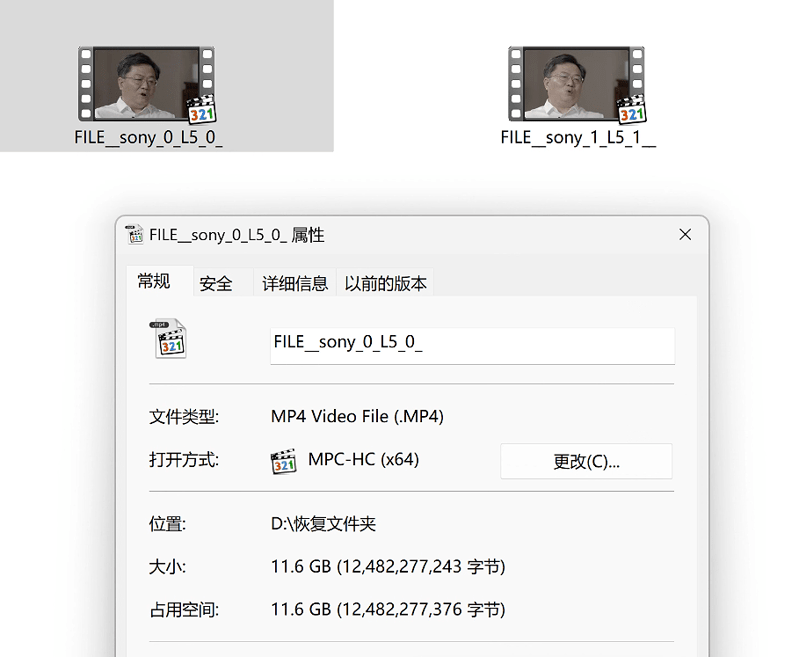Click the FILE__sony_0_L5_0_ file name label
Viewport: 799px width, 657px height.
148,138
